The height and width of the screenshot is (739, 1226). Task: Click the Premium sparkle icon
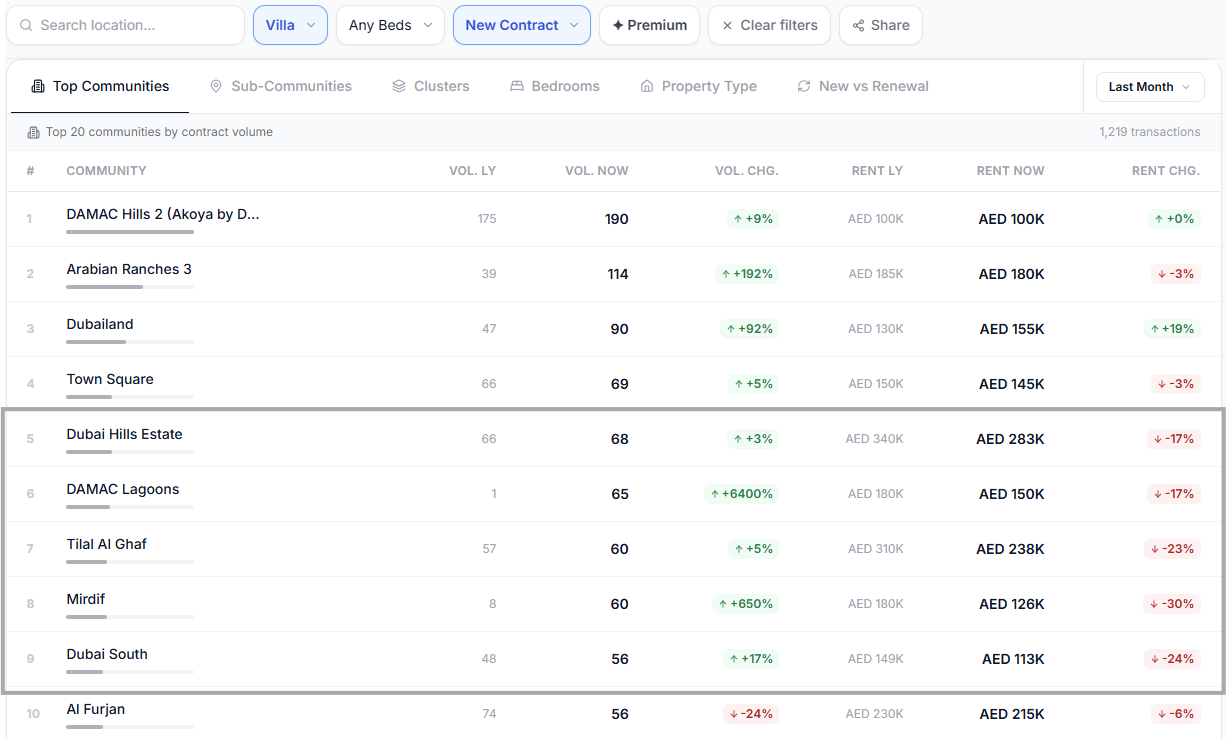[x=618, y=25]
